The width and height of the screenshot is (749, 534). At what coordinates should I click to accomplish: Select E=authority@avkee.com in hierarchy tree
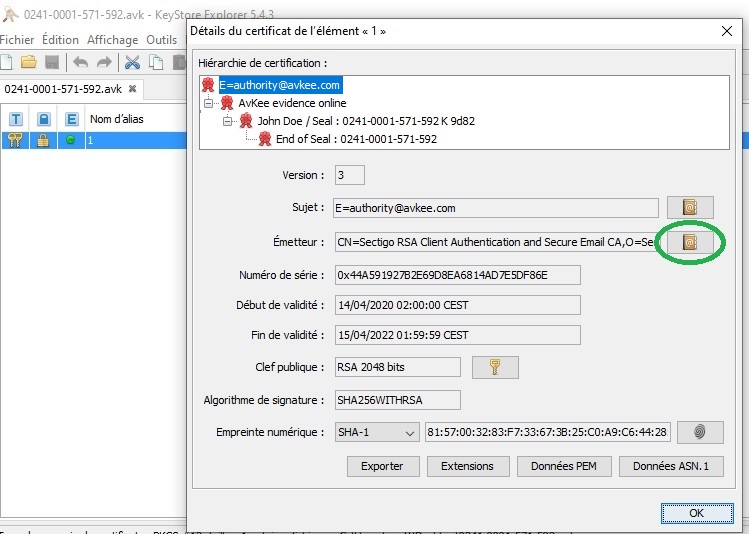point(280,85)
